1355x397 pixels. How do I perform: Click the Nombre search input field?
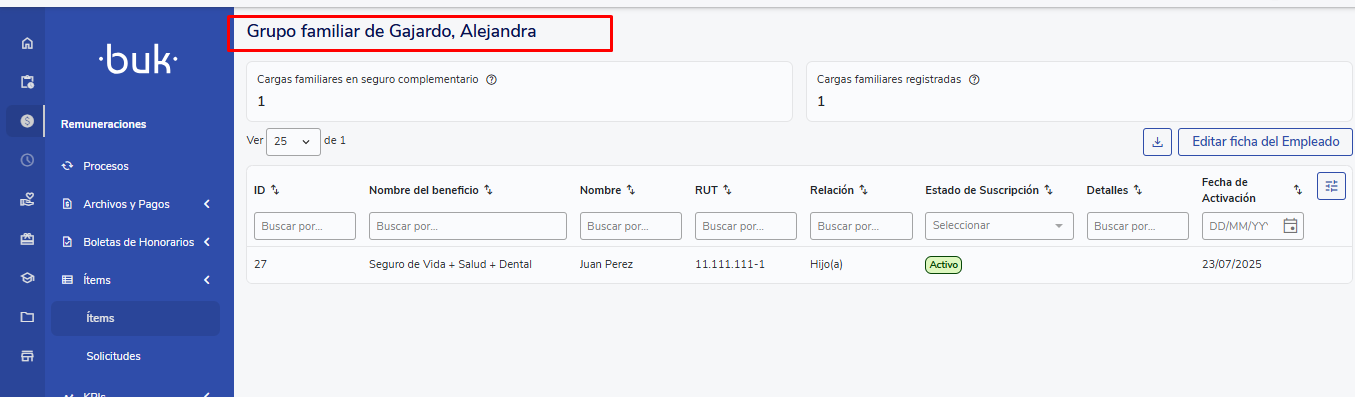point(631,226)
